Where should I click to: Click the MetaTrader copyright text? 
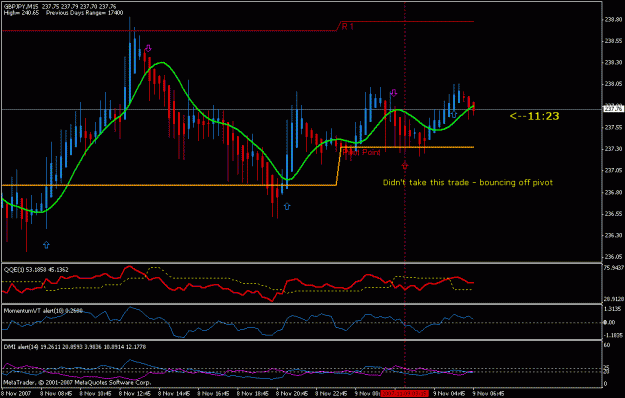77,383
